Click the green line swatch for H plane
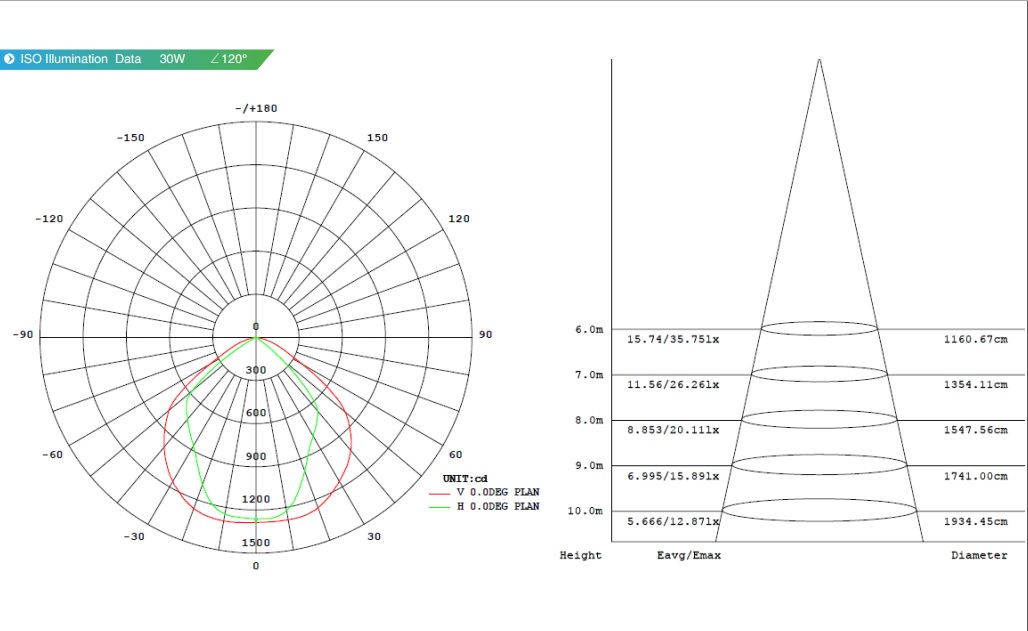Image resolution: width=1028 pixels, height=631 pixels. click(440, 508)
